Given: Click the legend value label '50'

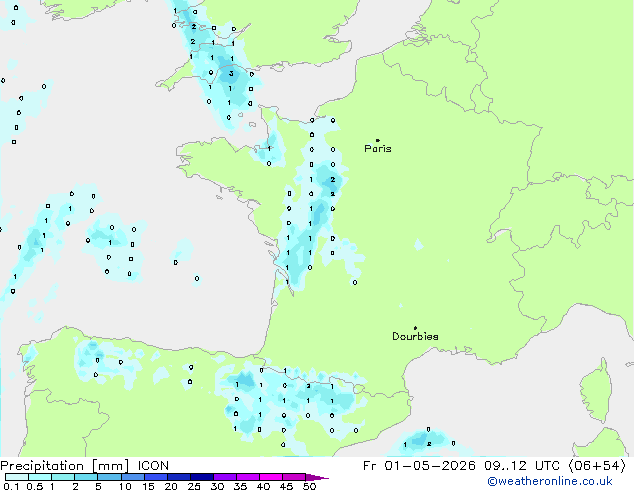Looking at the screenshot, I should point(310,486).
